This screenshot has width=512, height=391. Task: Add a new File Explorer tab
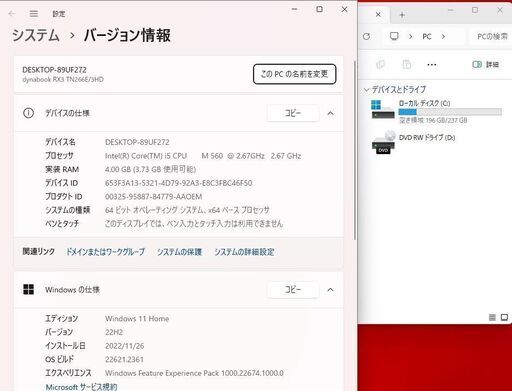[402, 15]
